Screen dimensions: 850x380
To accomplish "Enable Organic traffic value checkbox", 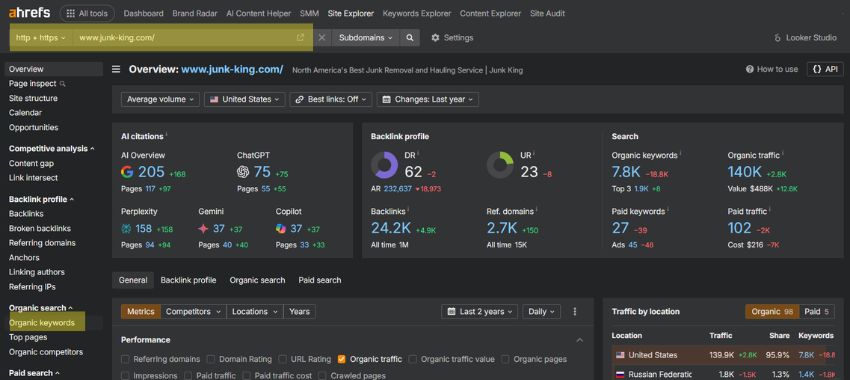I will click(x=413, y=359).
